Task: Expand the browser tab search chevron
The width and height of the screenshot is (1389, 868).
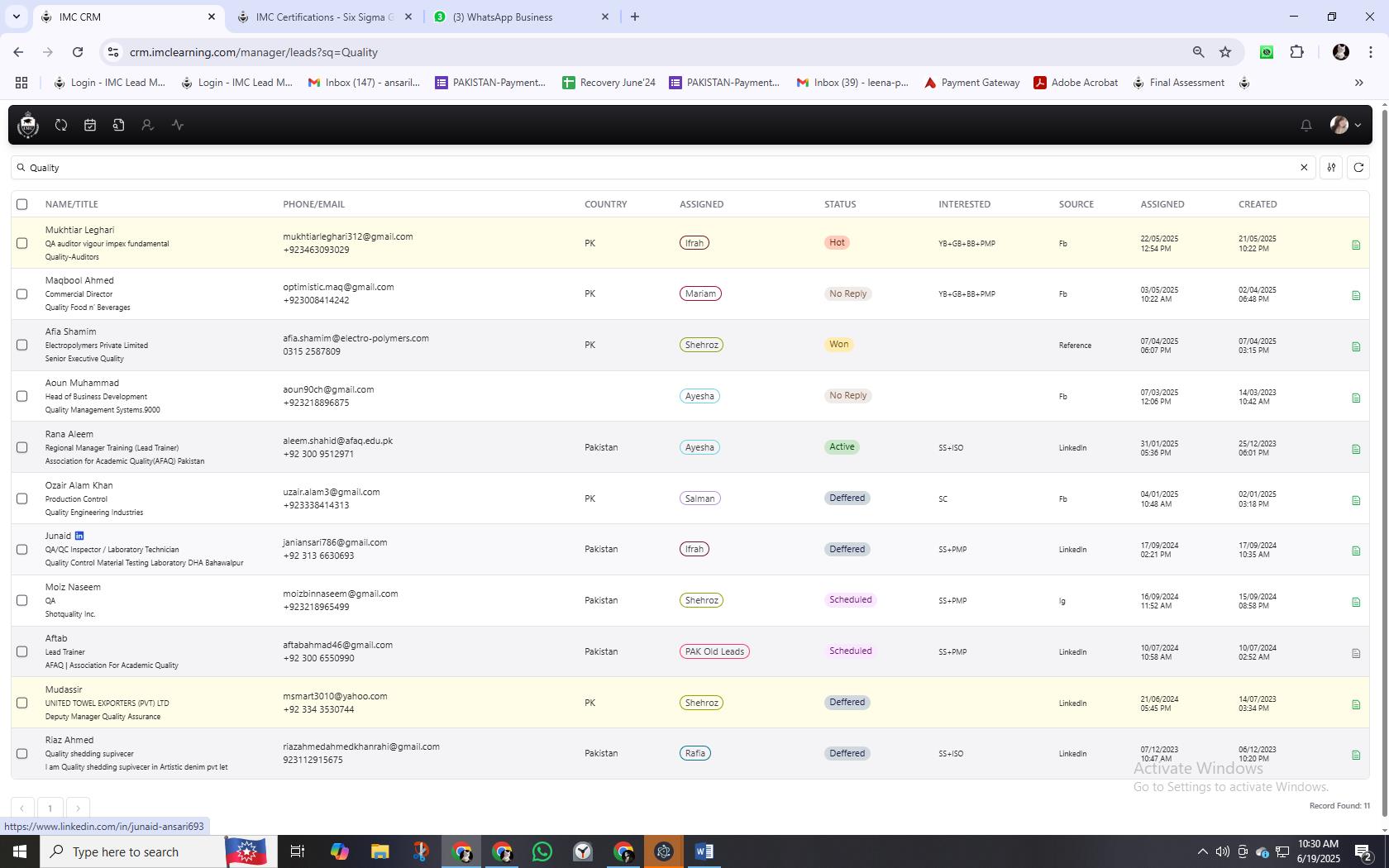Action: coord(17,17)
